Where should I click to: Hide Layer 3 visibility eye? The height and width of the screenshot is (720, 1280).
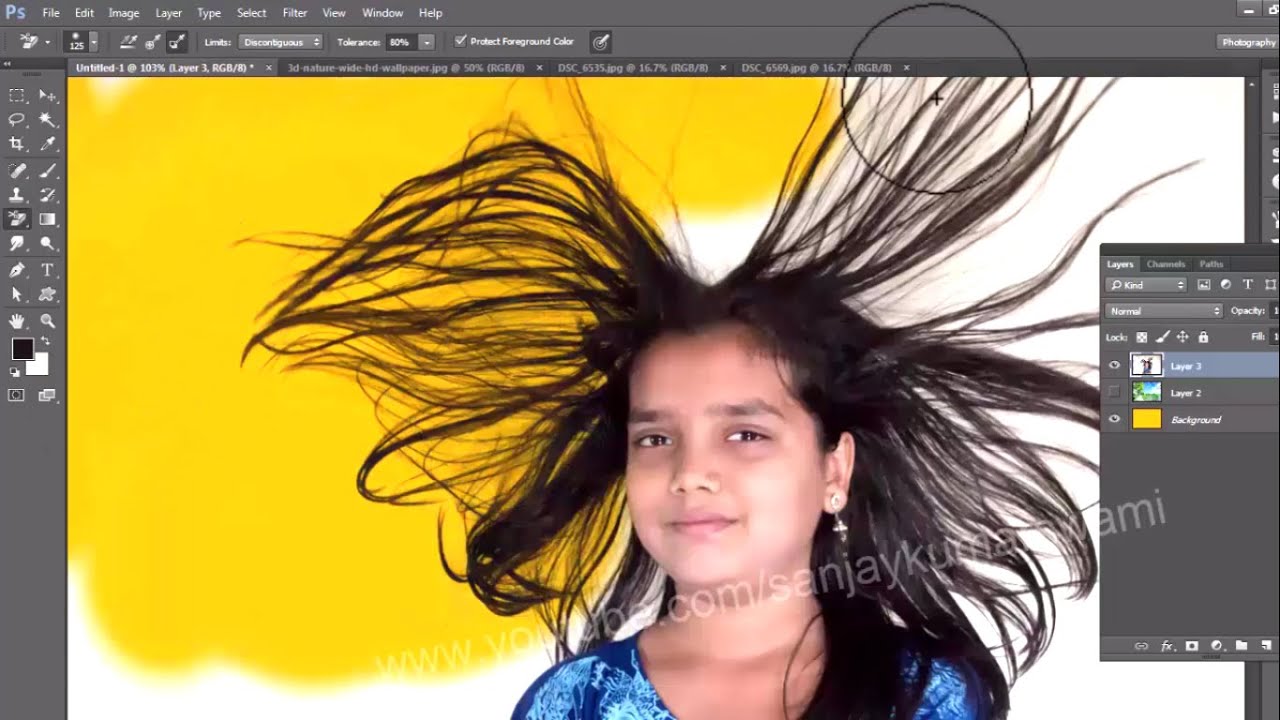tap(1114, 365)
